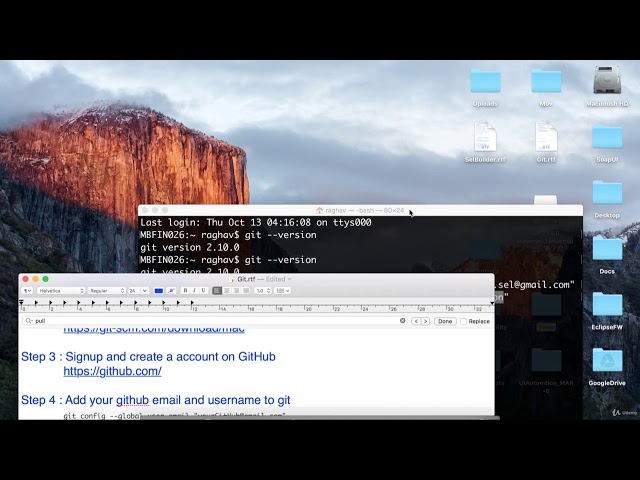
Task: Justify text in TextEdit
Action: point(246,291)
